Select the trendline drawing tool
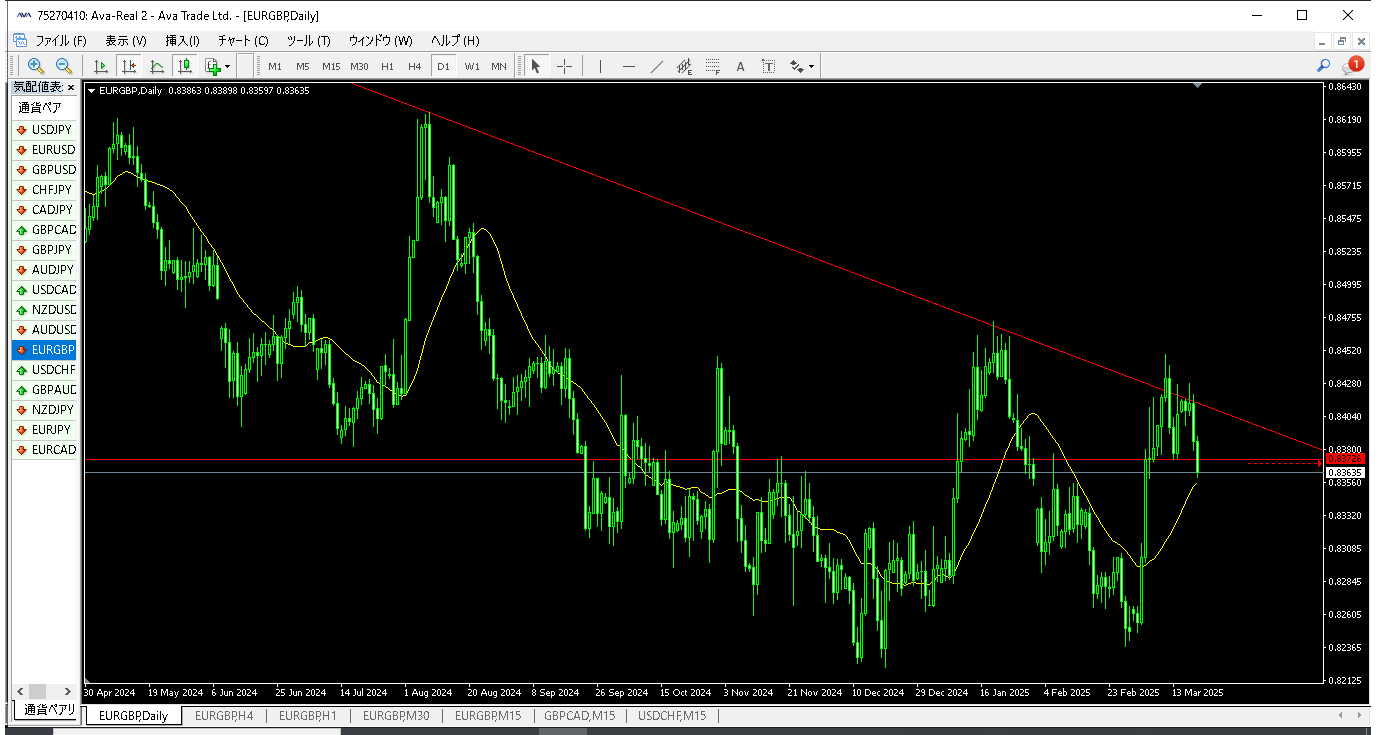 [x=656, y=66]
